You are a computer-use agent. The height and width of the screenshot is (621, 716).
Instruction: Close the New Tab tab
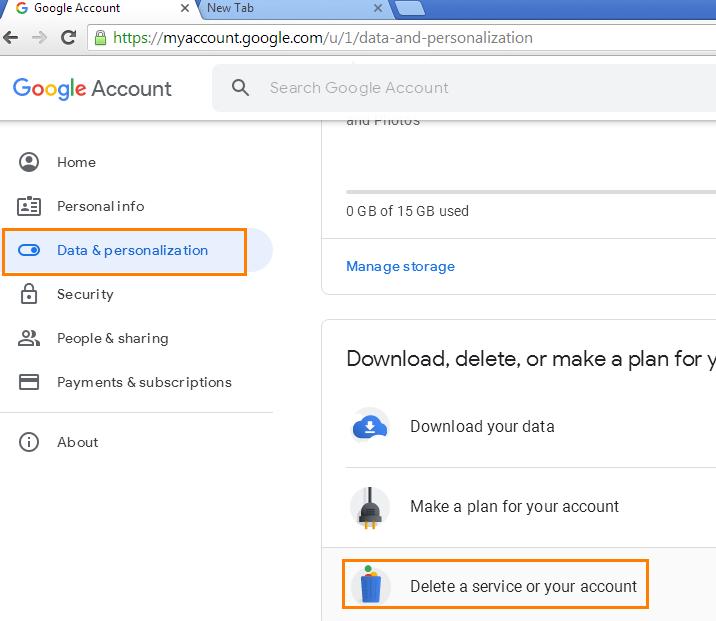tap(378, 8)
